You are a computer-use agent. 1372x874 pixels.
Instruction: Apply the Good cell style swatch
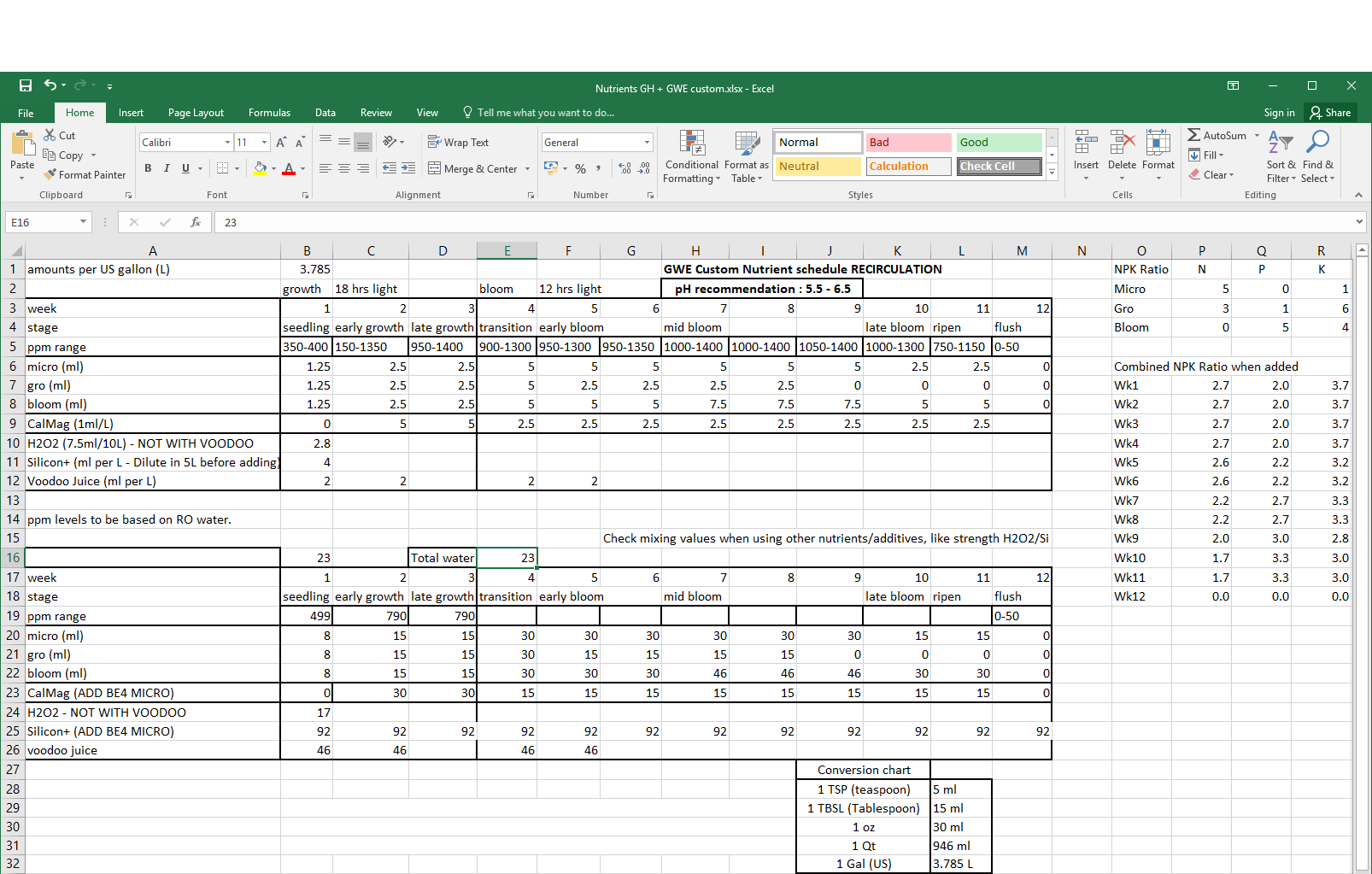pyautogui.click(x=998, y=143)
